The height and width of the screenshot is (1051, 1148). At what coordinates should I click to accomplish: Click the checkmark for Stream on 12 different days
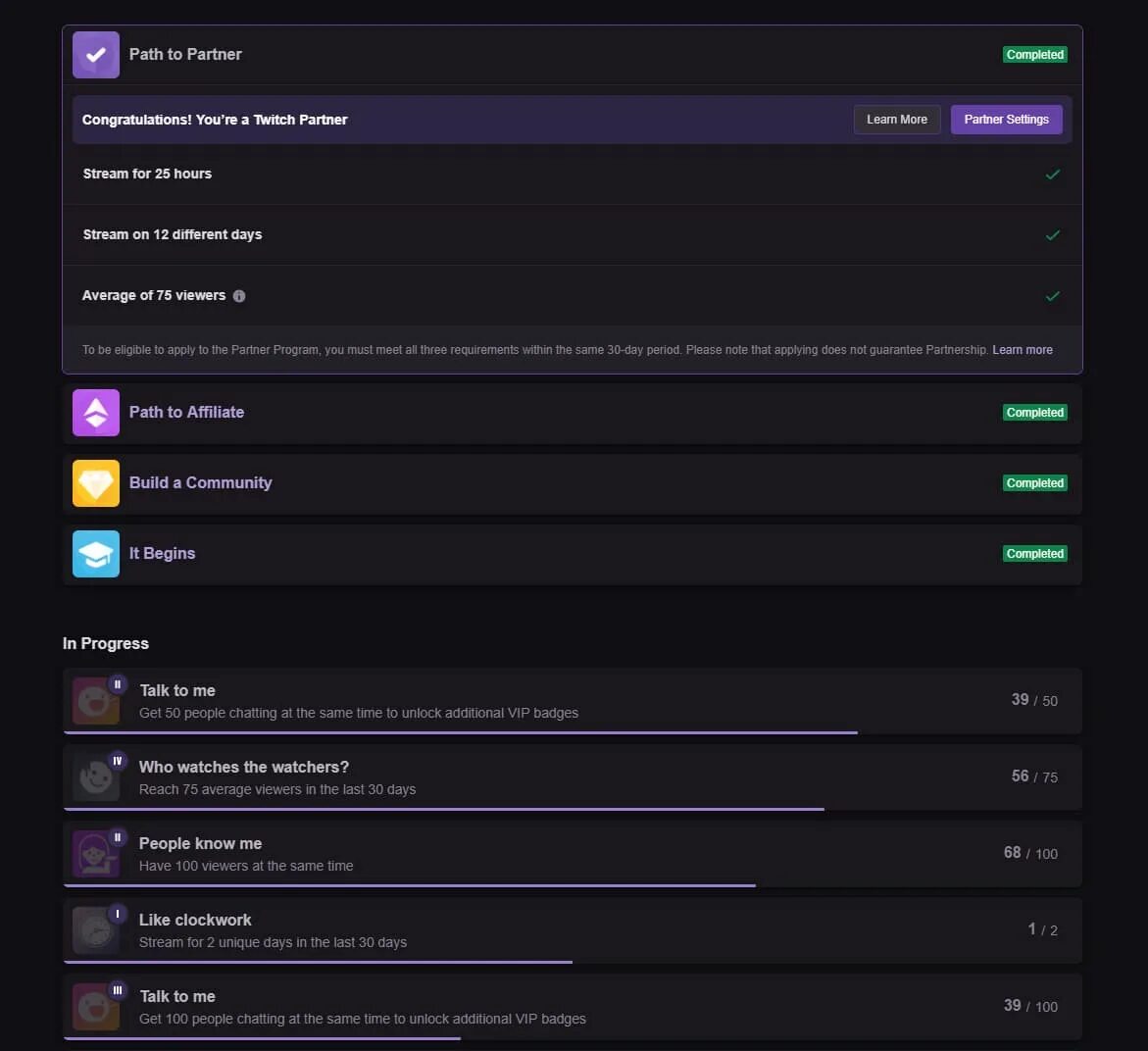point(1052,235)
